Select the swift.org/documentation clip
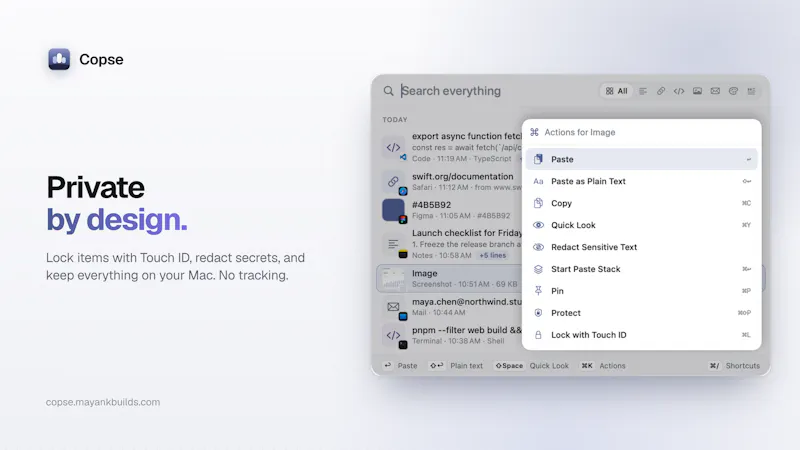 coord(463,177)
